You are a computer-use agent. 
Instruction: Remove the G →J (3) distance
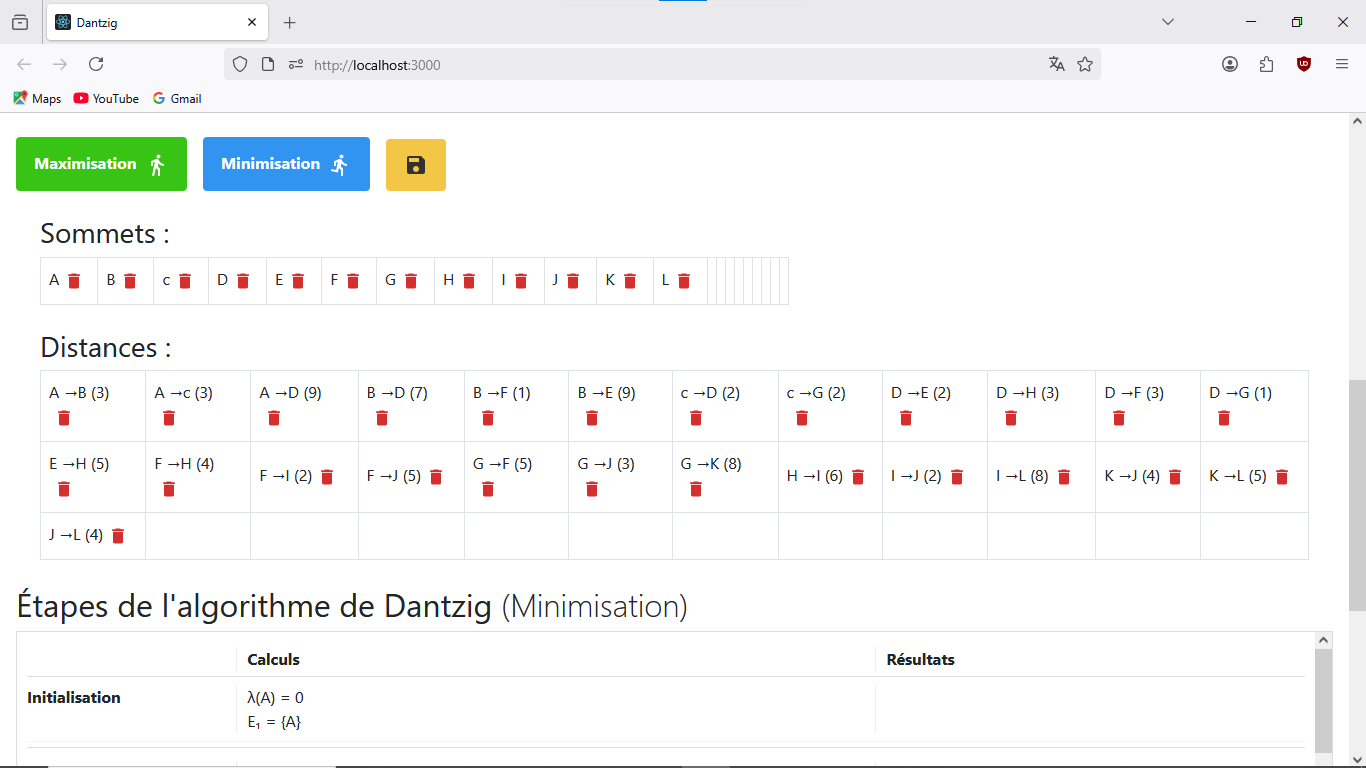point(592,489)
